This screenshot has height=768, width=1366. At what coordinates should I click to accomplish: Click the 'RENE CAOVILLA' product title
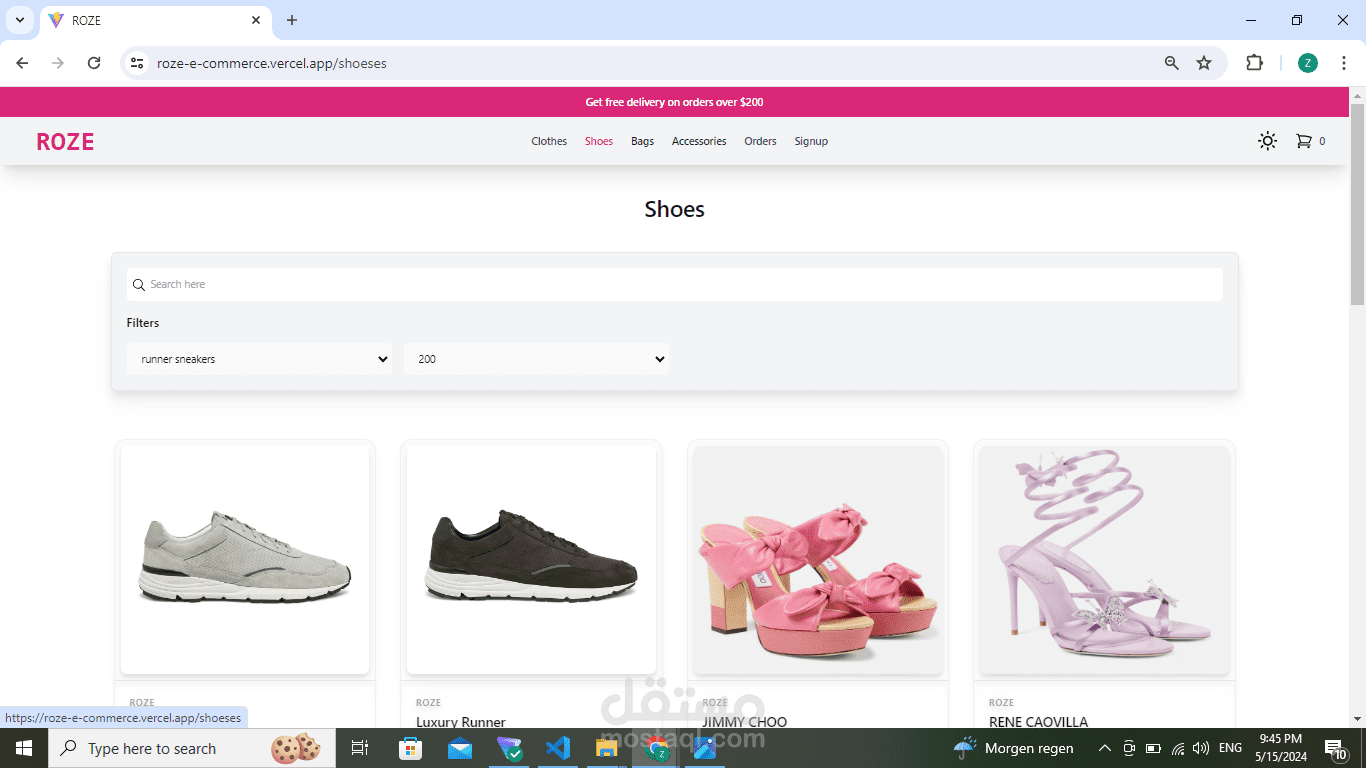click(1038, 721)
